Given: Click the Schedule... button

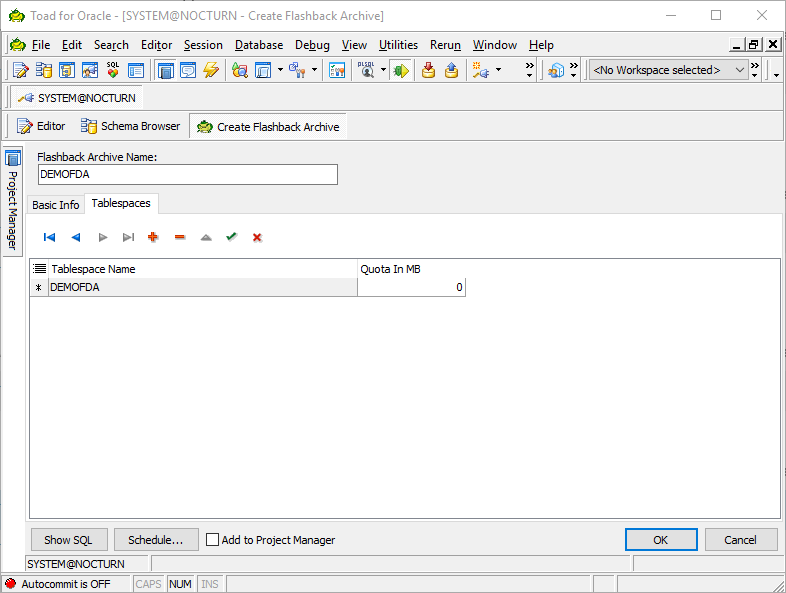Looking at the screenshot, I should point(156,539).
